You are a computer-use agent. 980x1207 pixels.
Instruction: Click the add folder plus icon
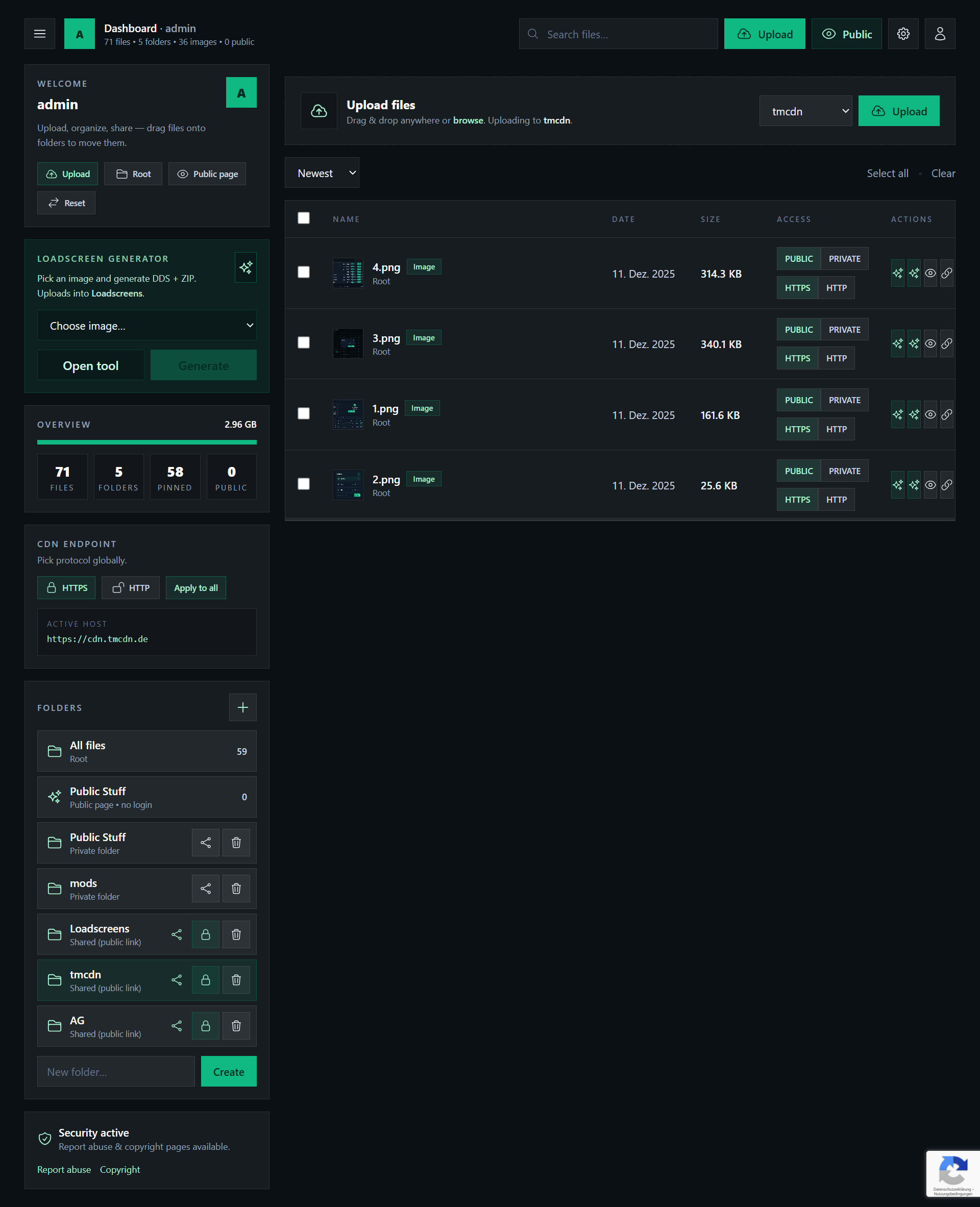[x=243, y=707]
